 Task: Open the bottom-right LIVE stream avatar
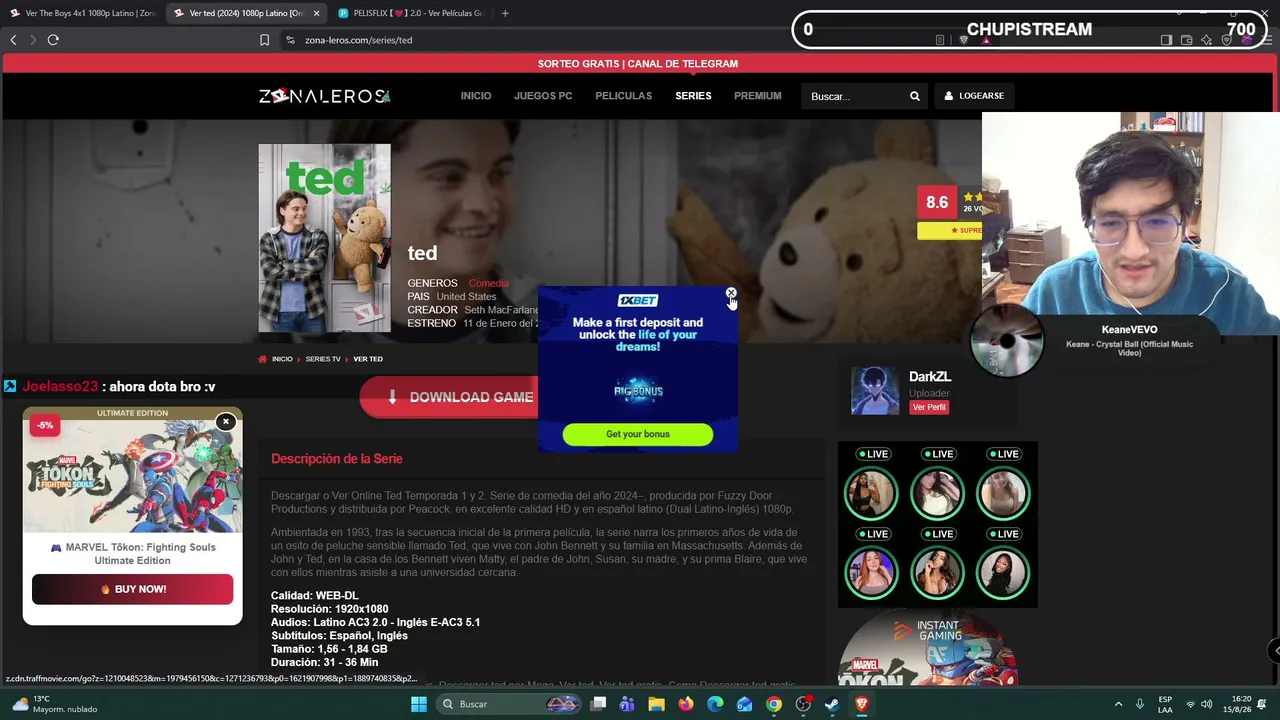click(x=1003, y=572)
